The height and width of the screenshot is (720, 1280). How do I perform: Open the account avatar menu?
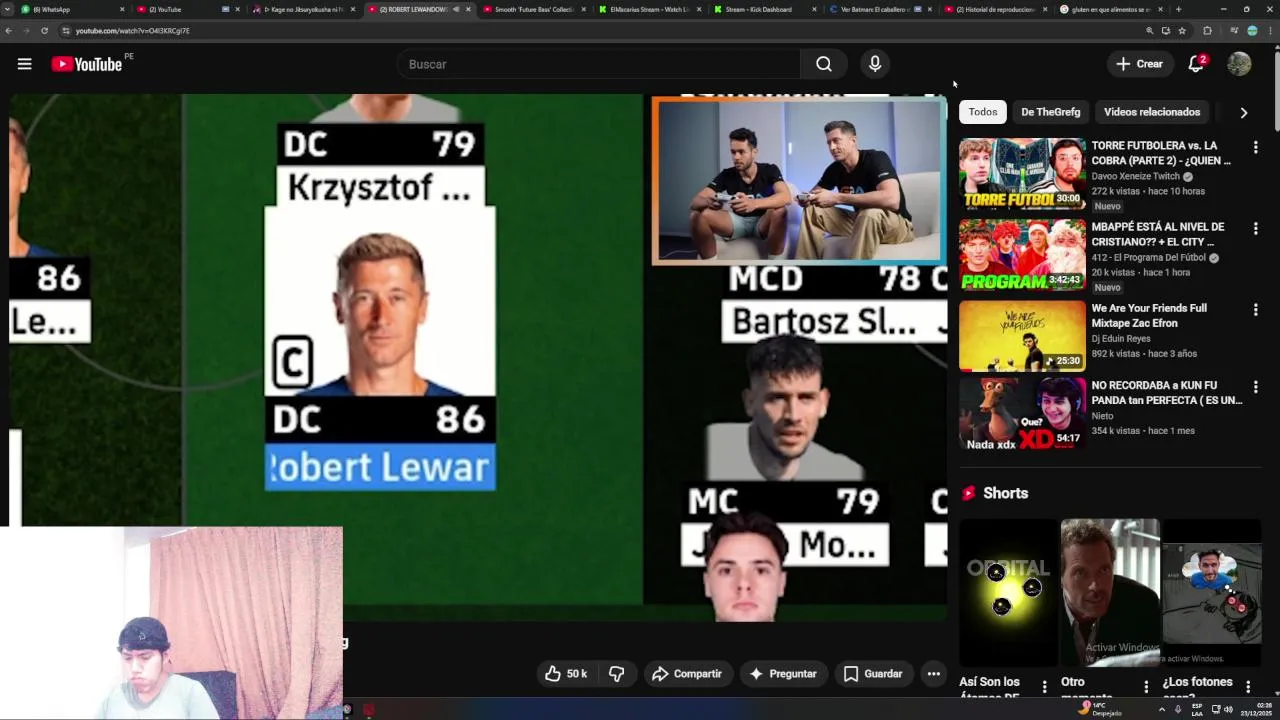pyautogui.click(x=1239, y=64)
